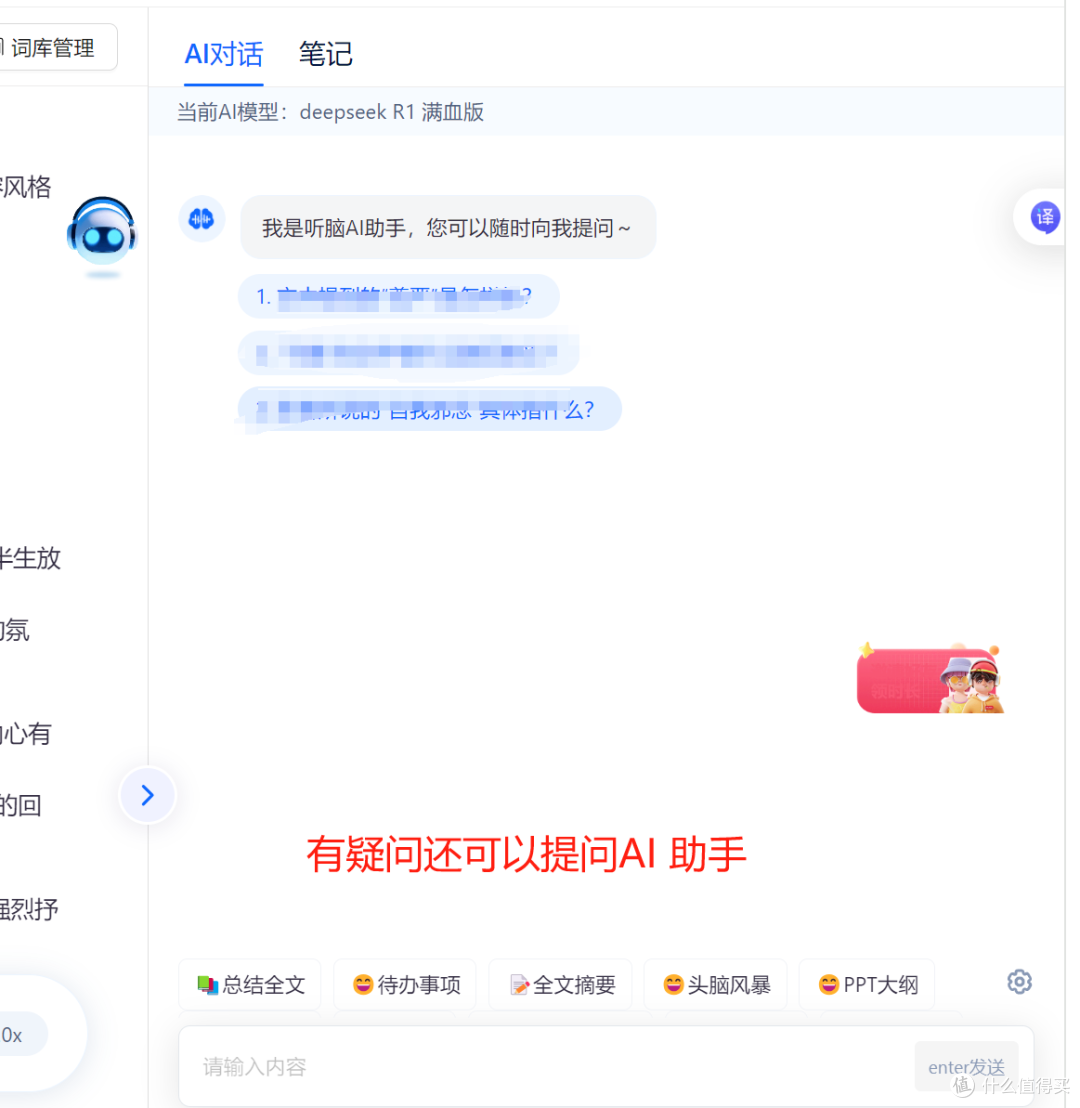Click the 总结全文 quick action
Image resolution: width=1080 pixels, height=1108 pixels.
pos(250,984)
